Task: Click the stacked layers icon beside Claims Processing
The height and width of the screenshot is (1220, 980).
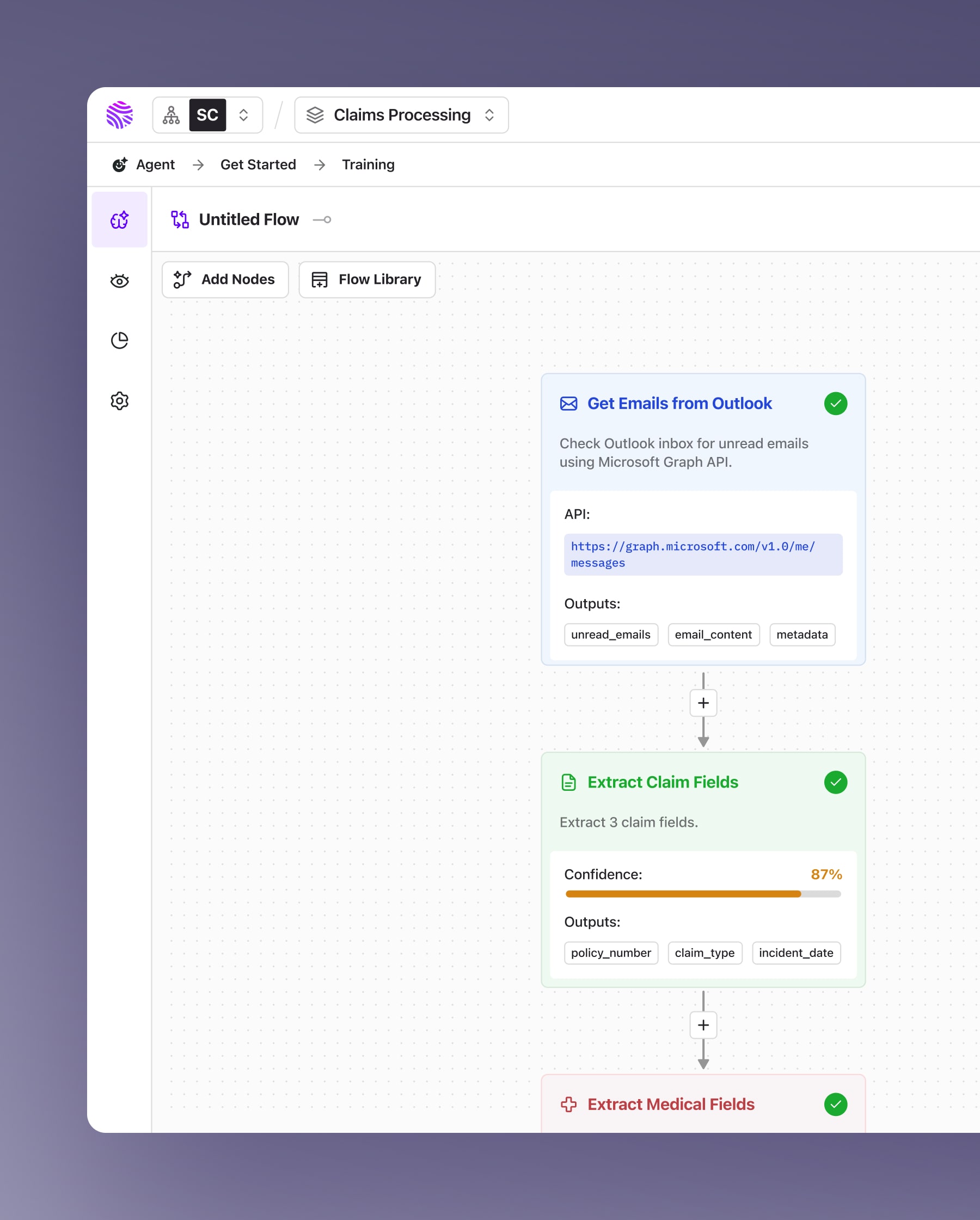Action: tap(315, 115)
